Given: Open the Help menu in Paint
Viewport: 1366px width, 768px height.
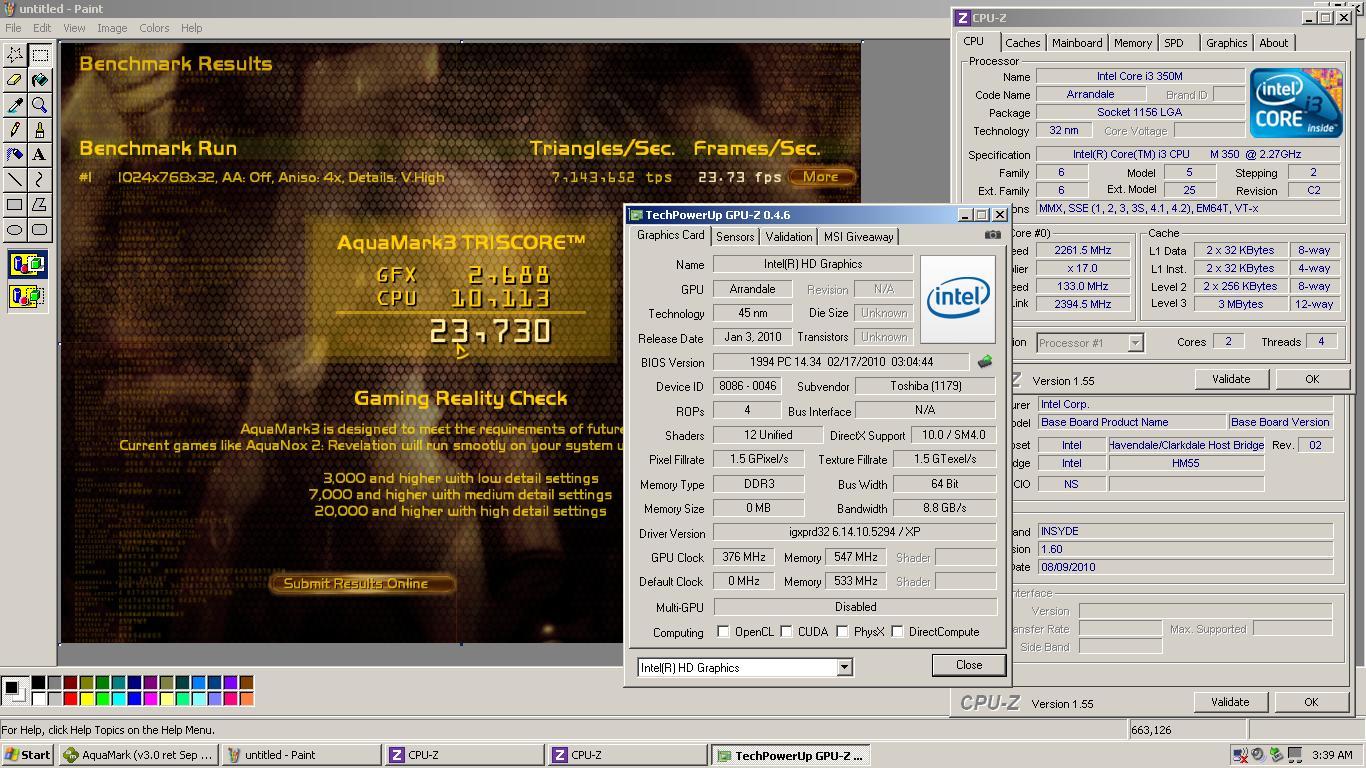Looking at the screenshot, I should pyautogui.click(x=191, y=28).
